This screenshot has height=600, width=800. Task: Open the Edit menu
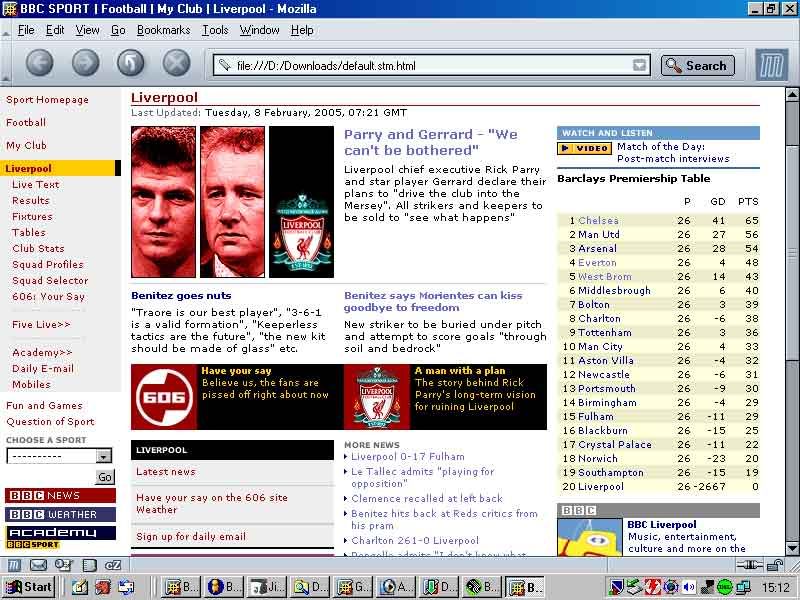coord(55,30)
